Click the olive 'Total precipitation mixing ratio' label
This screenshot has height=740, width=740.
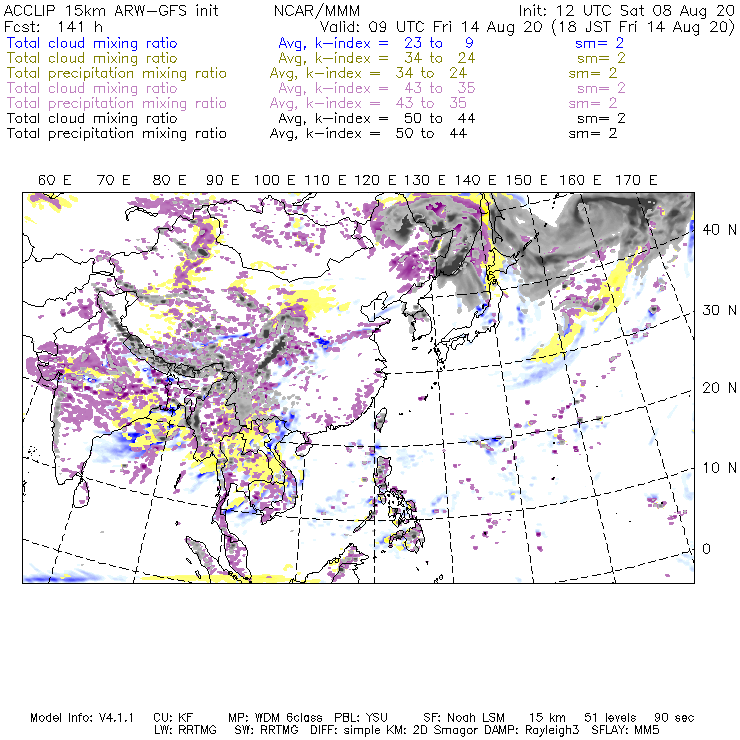click(117, 73)
